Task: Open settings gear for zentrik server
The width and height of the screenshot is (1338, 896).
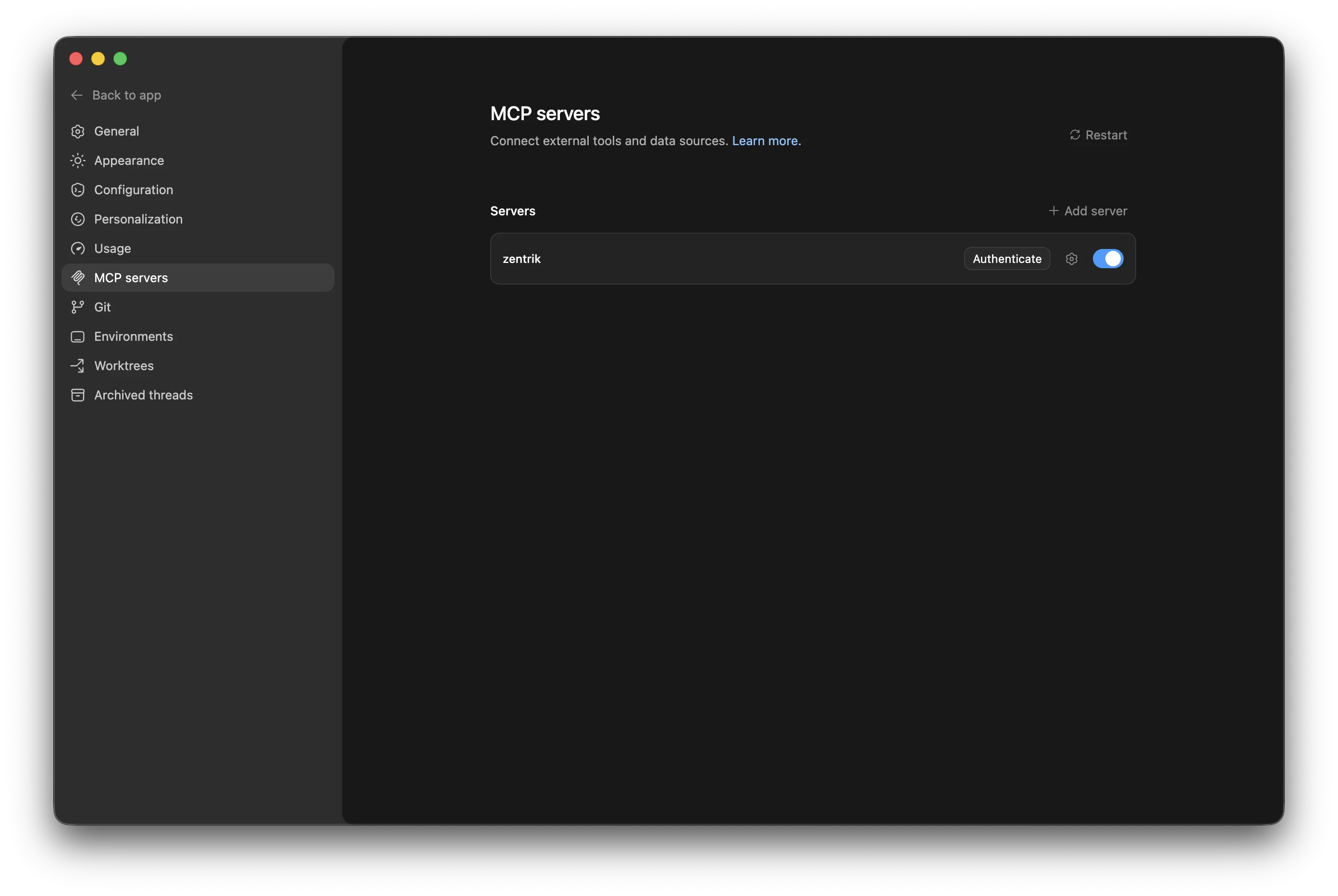Action: pyautogui.click(x=1071, y=259)
